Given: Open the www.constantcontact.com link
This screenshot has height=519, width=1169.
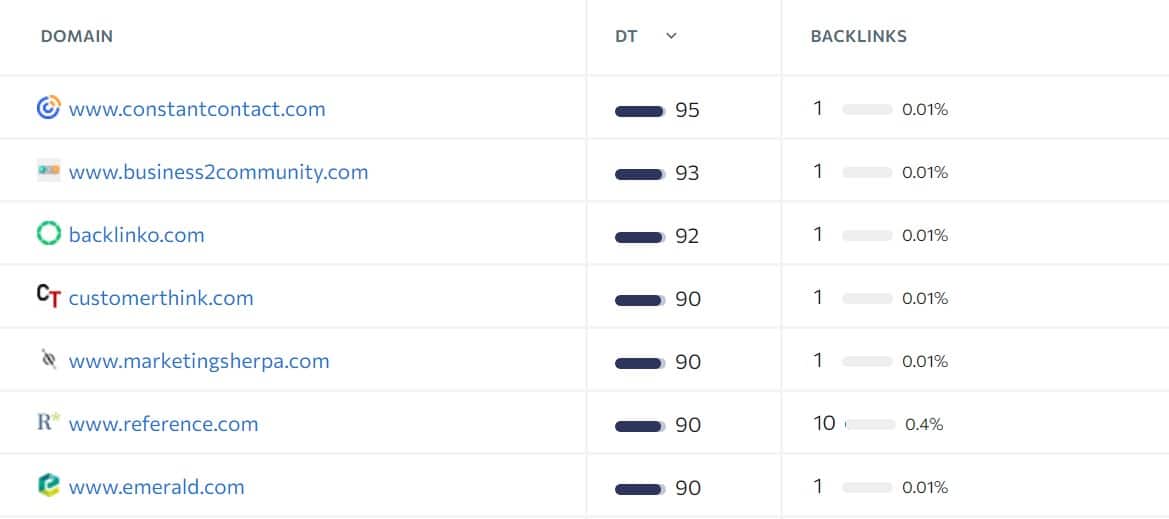Looking at the screenshot, I should click(197, 110).
